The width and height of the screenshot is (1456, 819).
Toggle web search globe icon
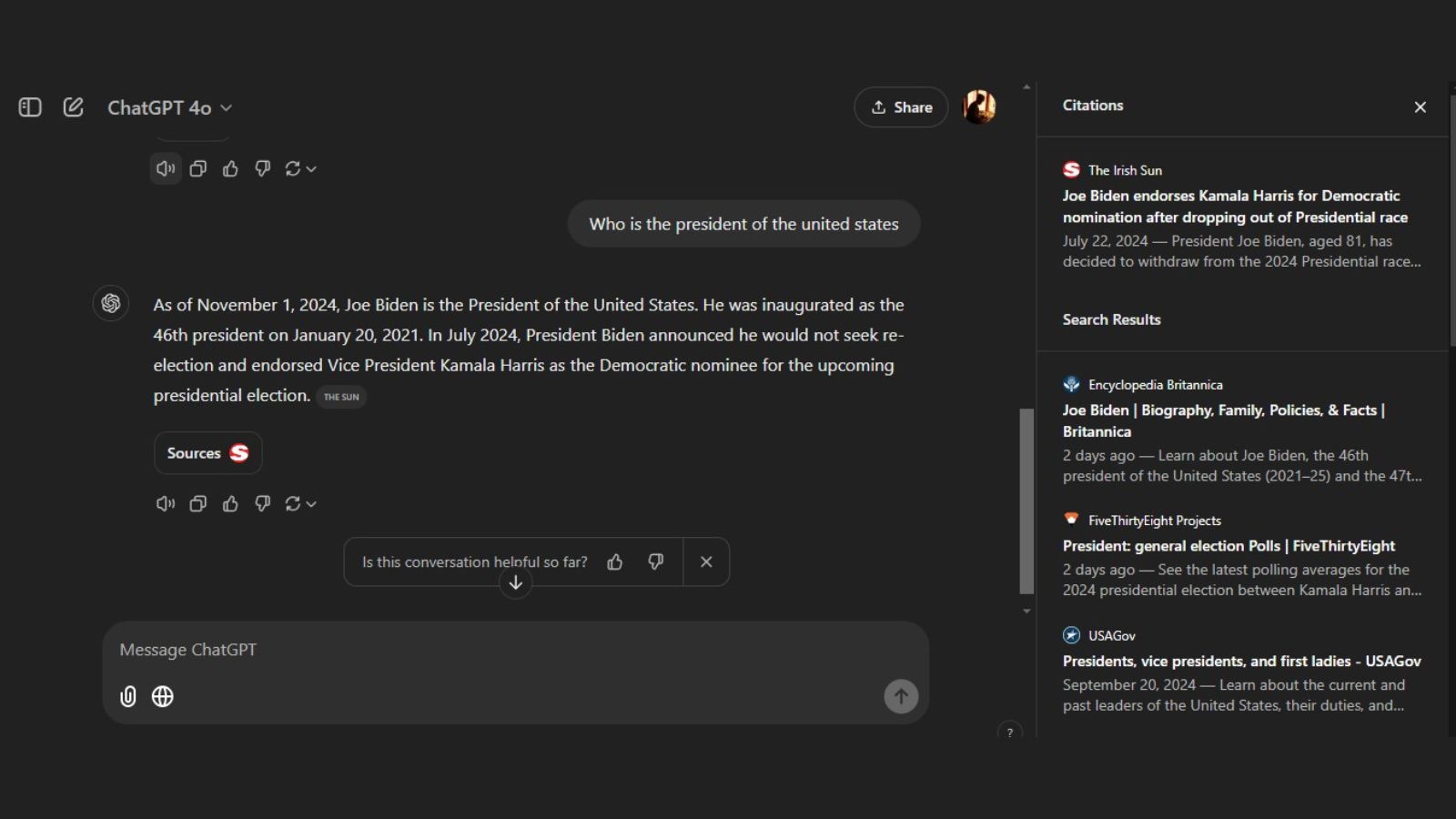163,696
